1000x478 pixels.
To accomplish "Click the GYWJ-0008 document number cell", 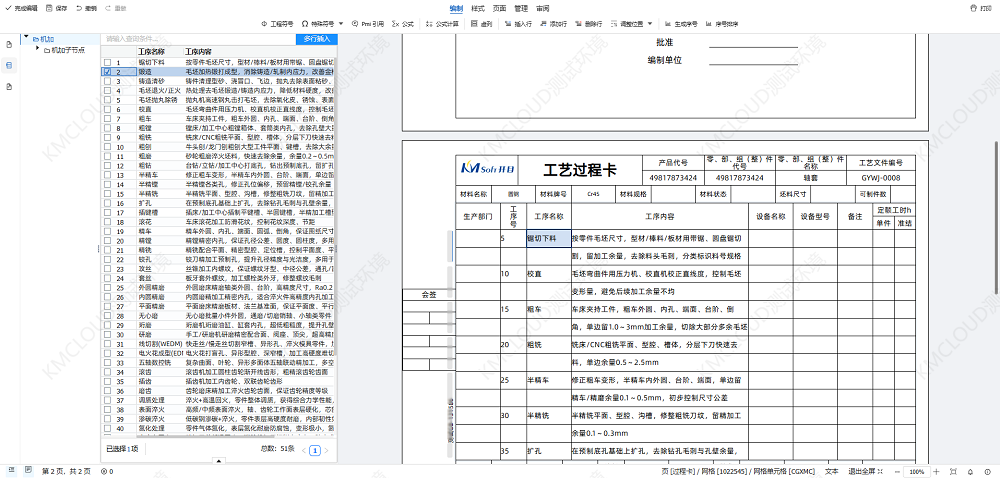I will click(x=881, y=178).
